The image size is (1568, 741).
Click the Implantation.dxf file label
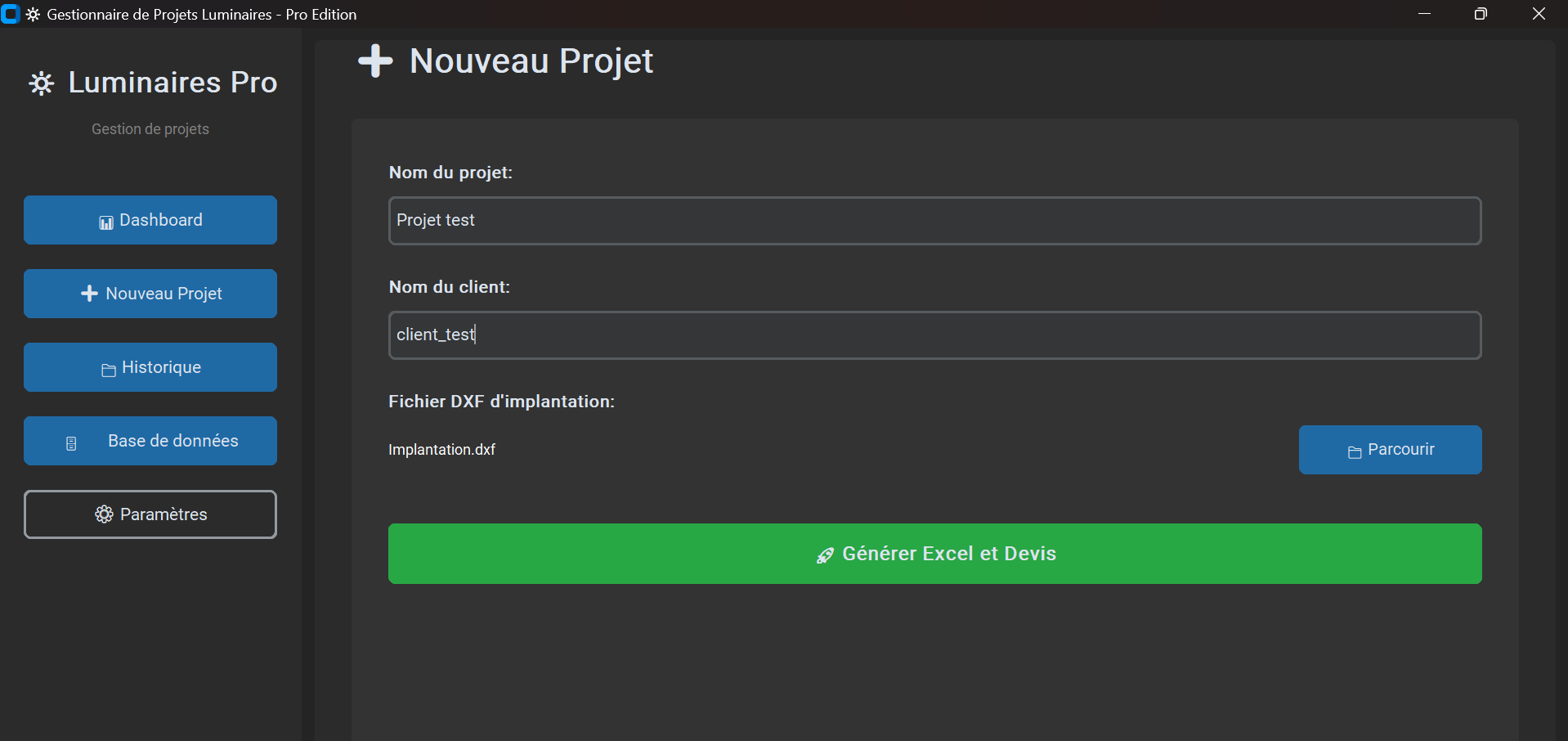click(x=441, y=449)
